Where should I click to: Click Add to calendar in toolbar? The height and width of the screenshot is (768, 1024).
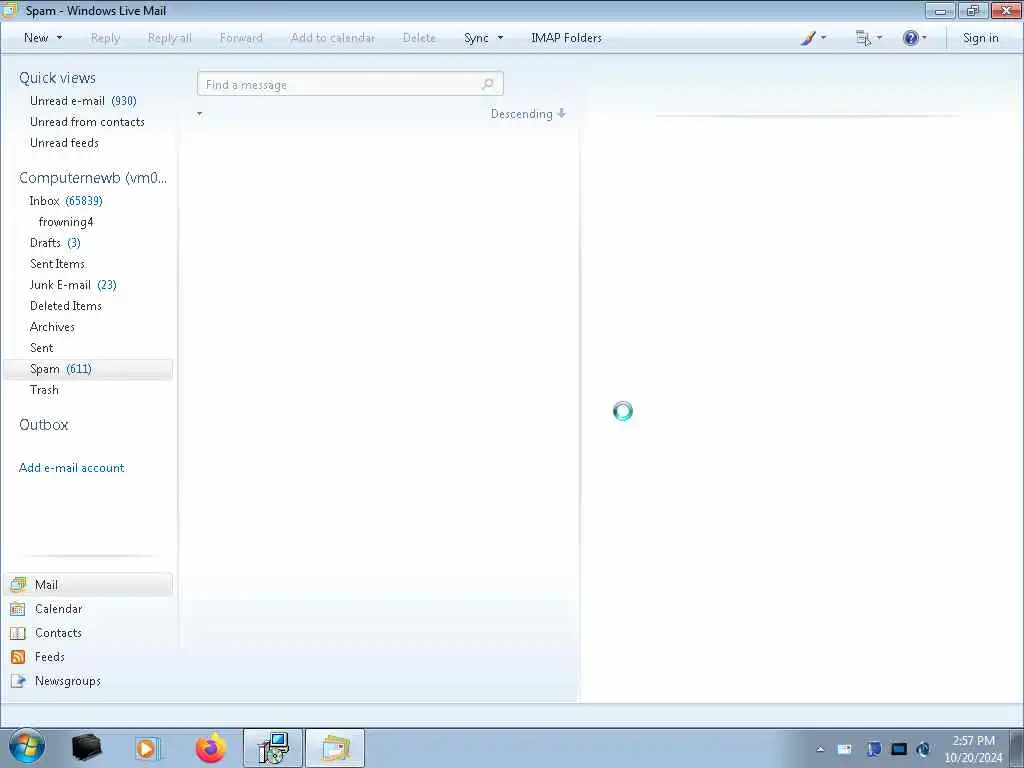332,38
